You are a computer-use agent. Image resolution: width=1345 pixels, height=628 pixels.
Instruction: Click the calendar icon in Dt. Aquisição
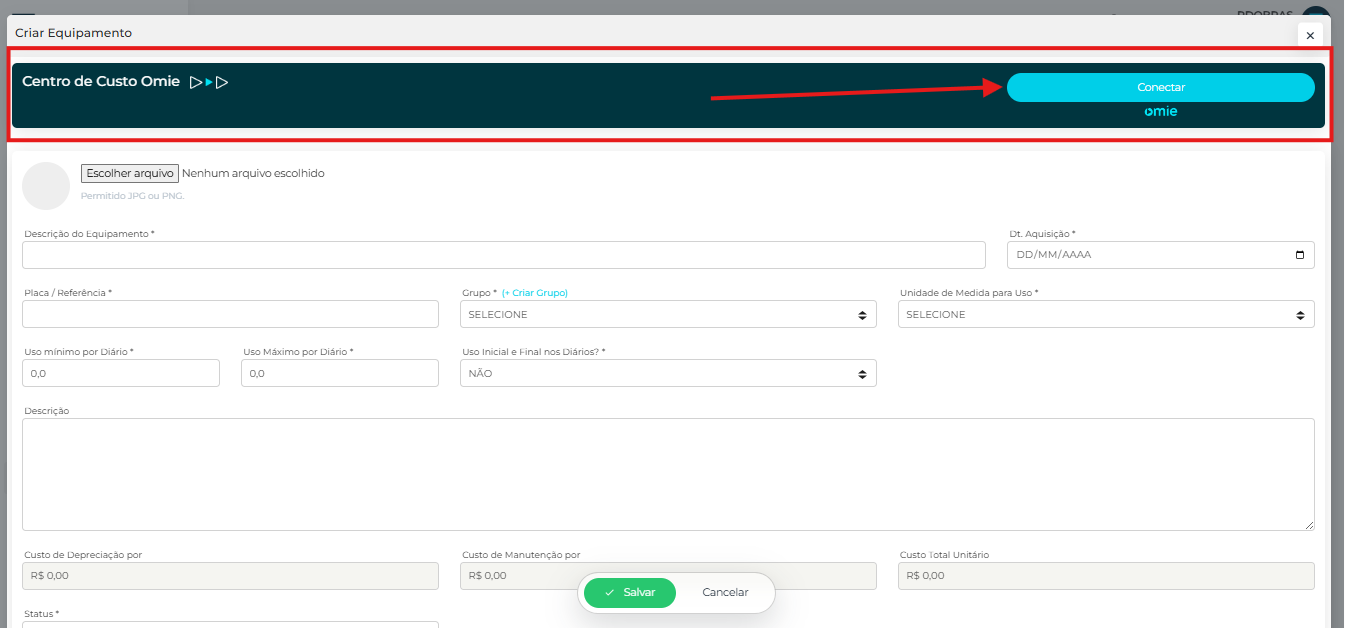tap(1299, 255)
